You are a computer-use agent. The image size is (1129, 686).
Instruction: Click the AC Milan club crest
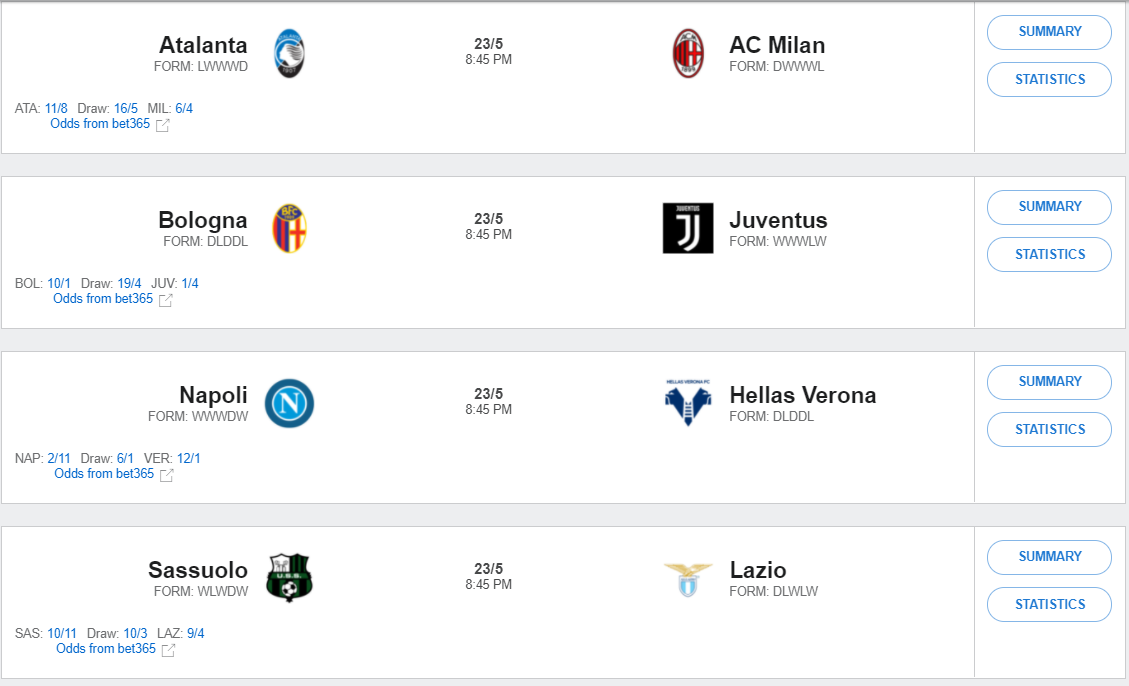688,54
